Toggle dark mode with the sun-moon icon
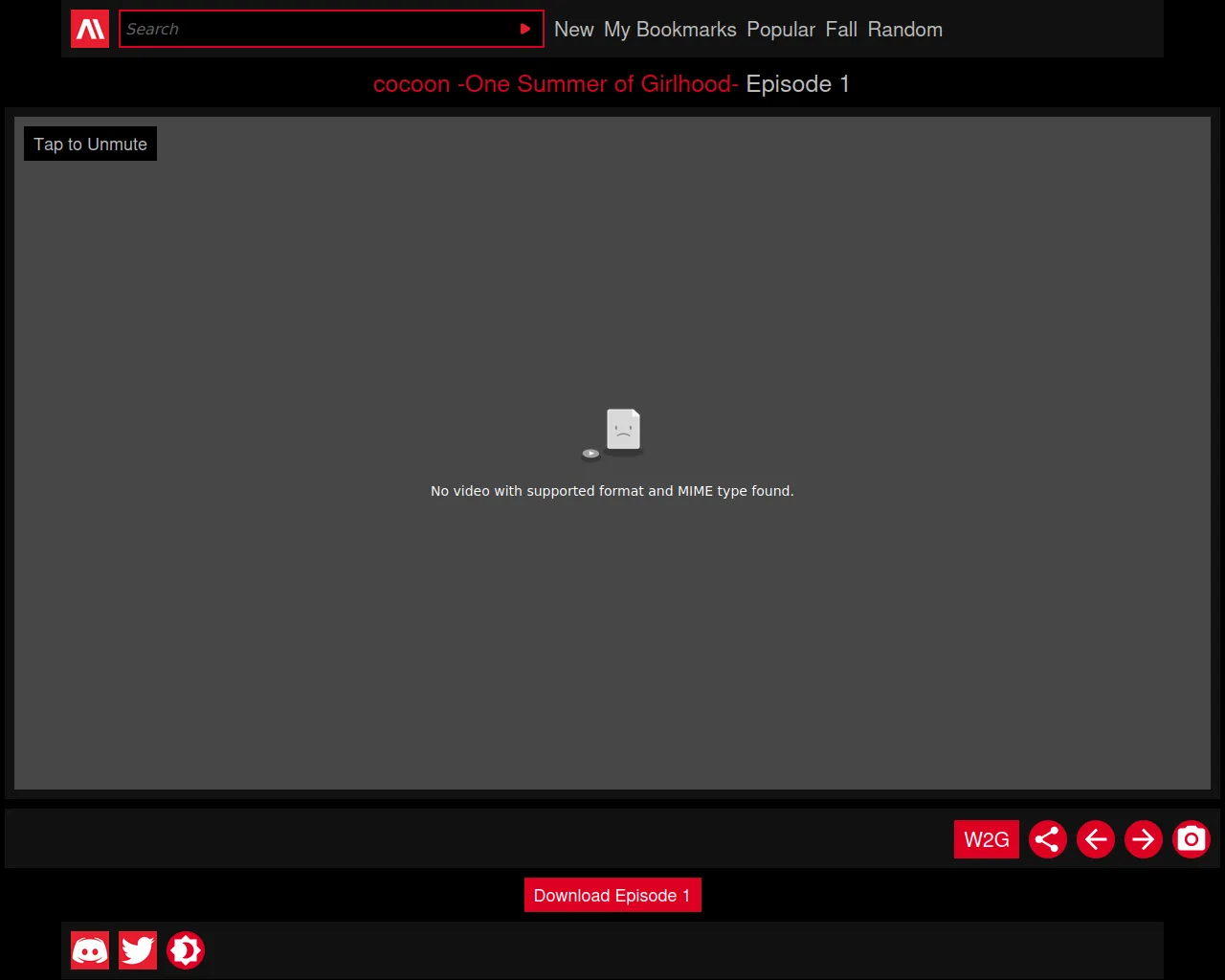This screenshot has height=980, width=1225. [x=186, y=950]
